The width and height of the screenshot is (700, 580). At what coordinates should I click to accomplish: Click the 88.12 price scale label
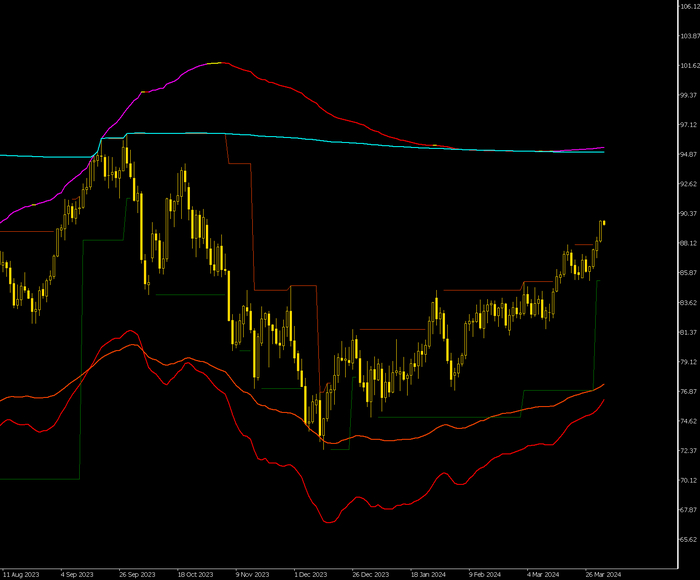tap(690, 243)
